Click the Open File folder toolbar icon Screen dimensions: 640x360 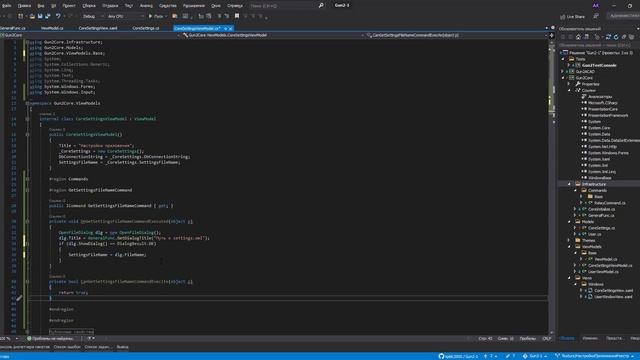[x=32, y=16]
